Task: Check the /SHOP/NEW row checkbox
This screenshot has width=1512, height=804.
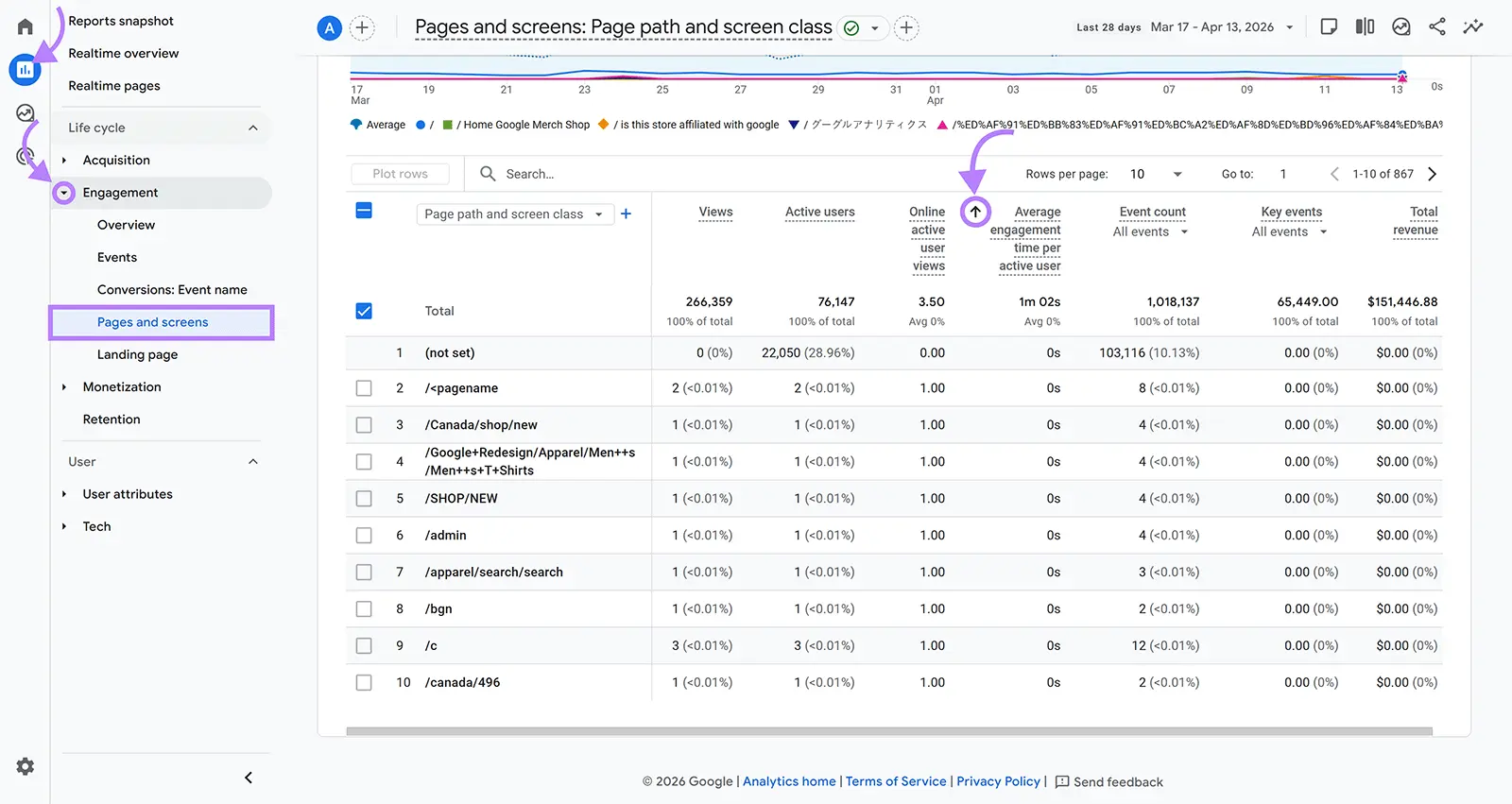Action: tap(364, 499)
